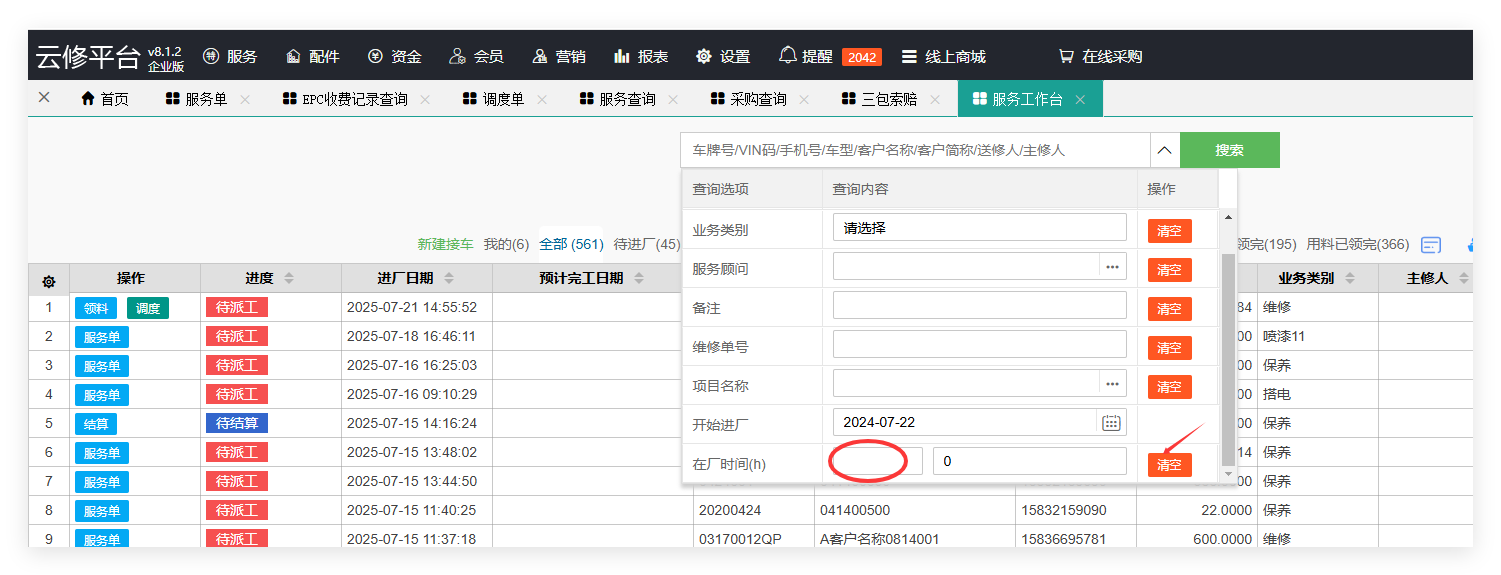Click the ellipsis button for 服务顾问
1501x575 pixels.
point(1111,267)
